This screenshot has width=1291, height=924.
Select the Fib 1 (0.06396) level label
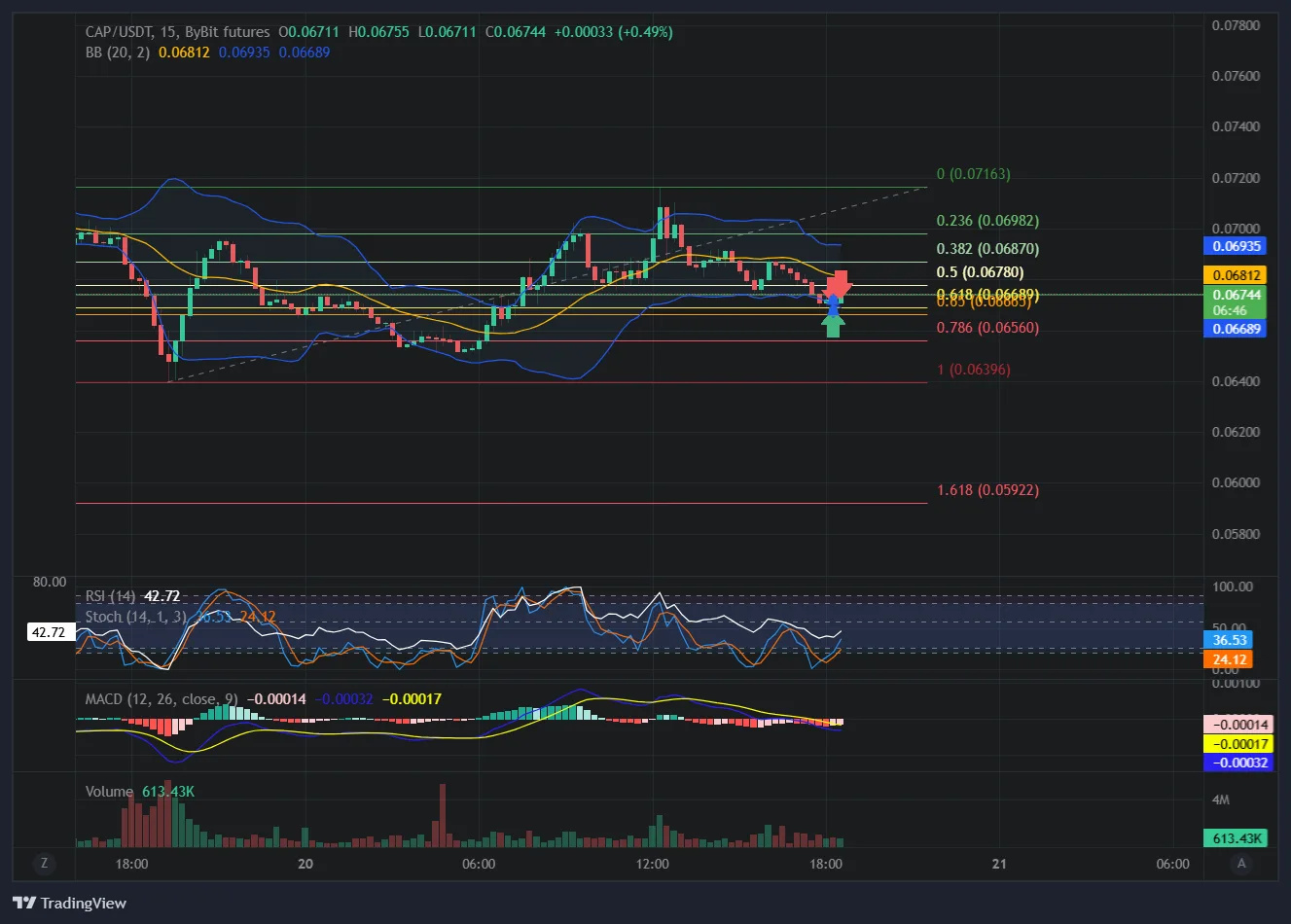[x=974, y=370]
